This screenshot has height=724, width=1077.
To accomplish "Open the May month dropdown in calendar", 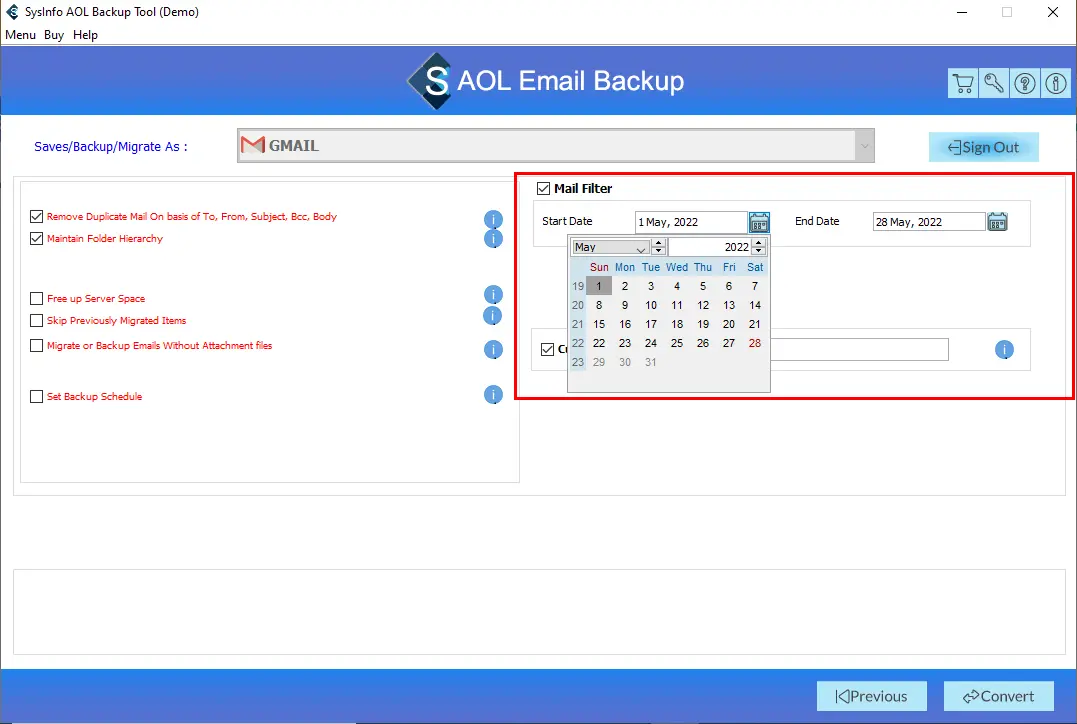I will coord(611,247).
